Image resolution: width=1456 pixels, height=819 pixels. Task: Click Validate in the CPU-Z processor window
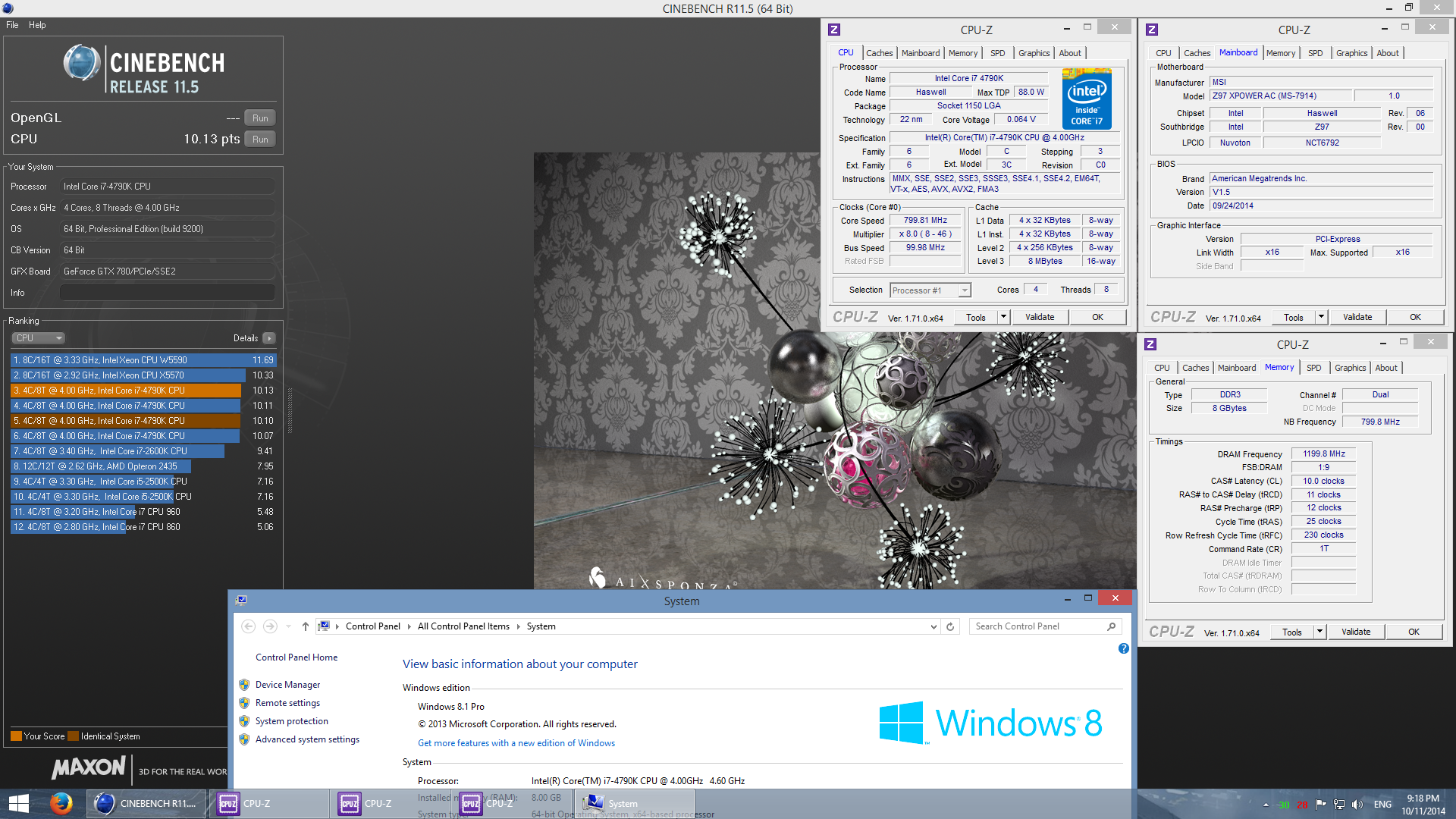tap(1040, 317)
